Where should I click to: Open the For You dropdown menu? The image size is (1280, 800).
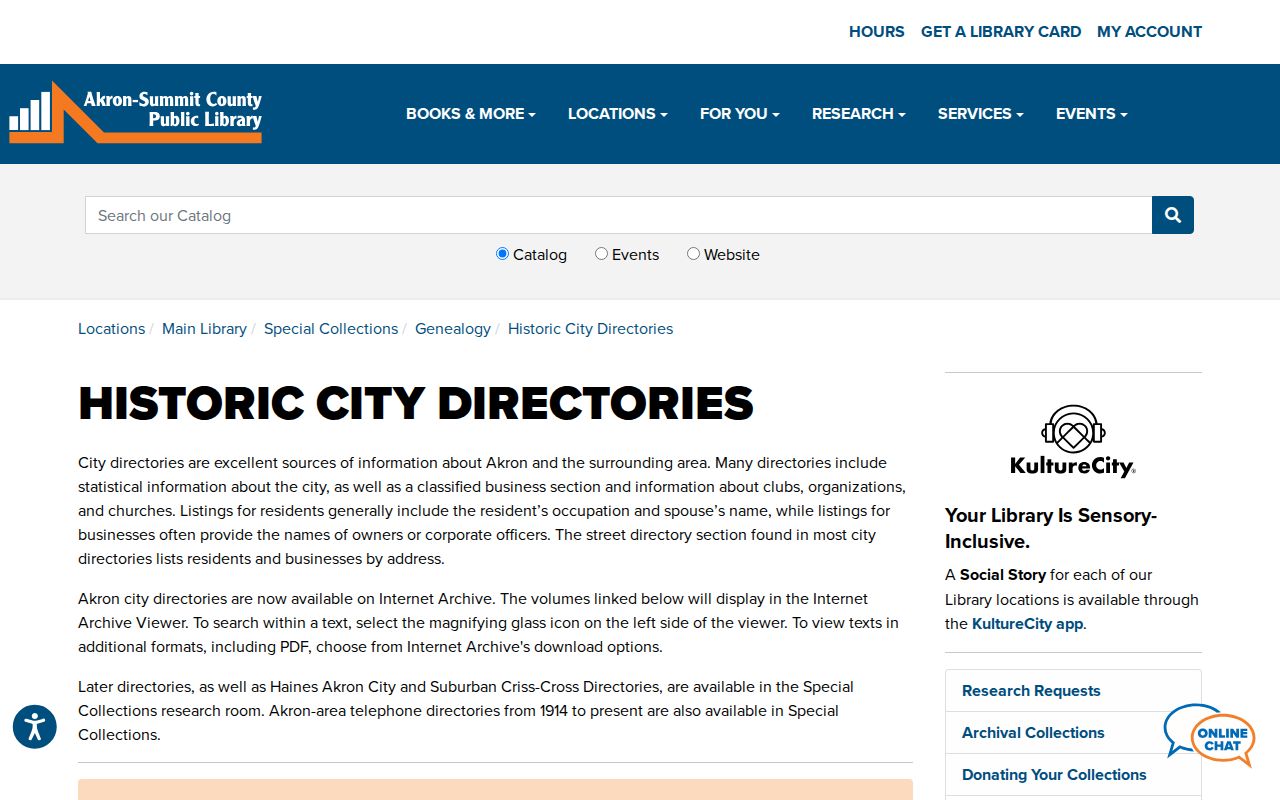click(x=740, y=114)
